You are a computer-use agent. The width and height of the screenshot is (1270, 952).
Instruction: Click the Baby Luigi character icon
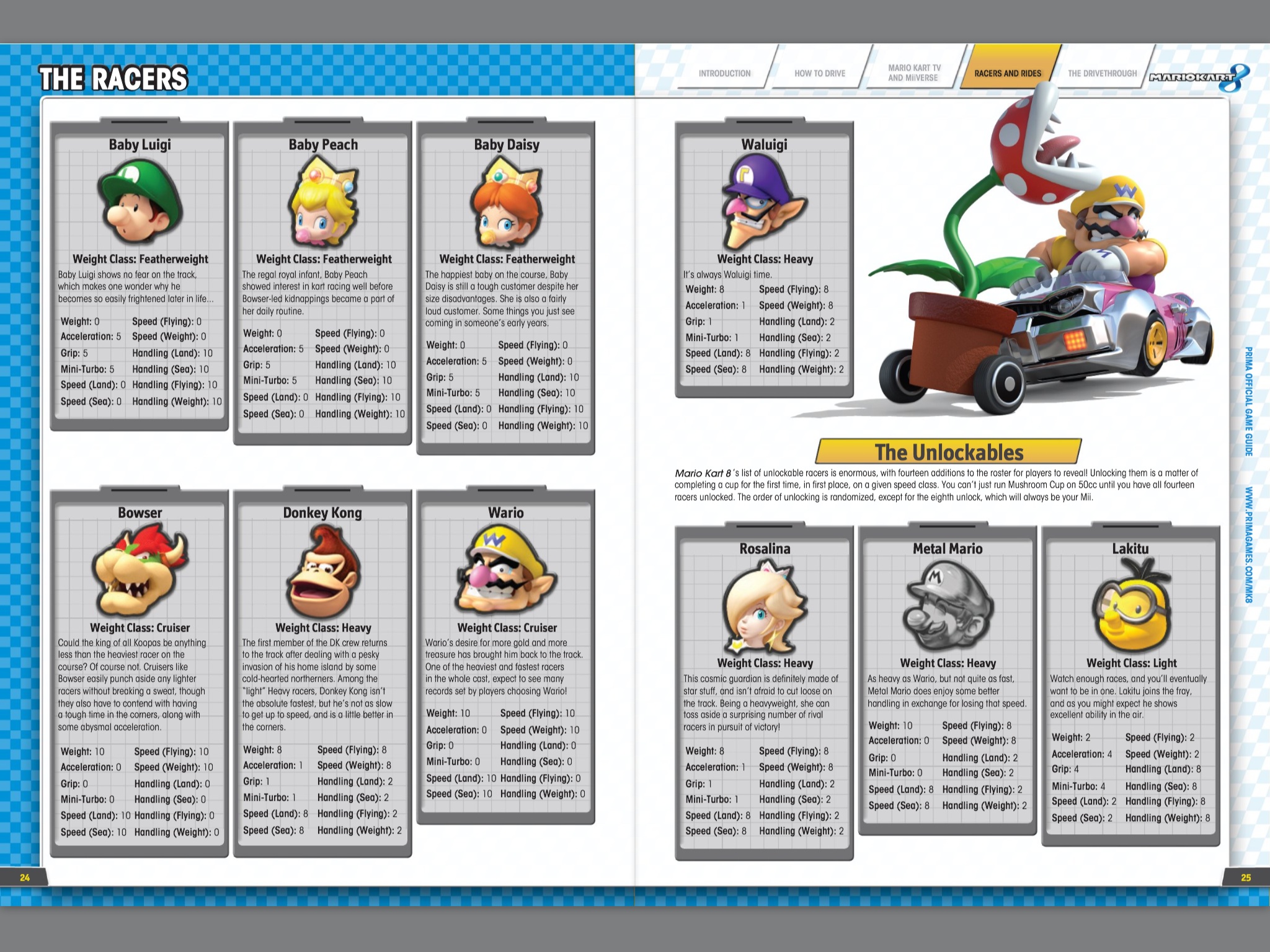[x=140, y=201]
